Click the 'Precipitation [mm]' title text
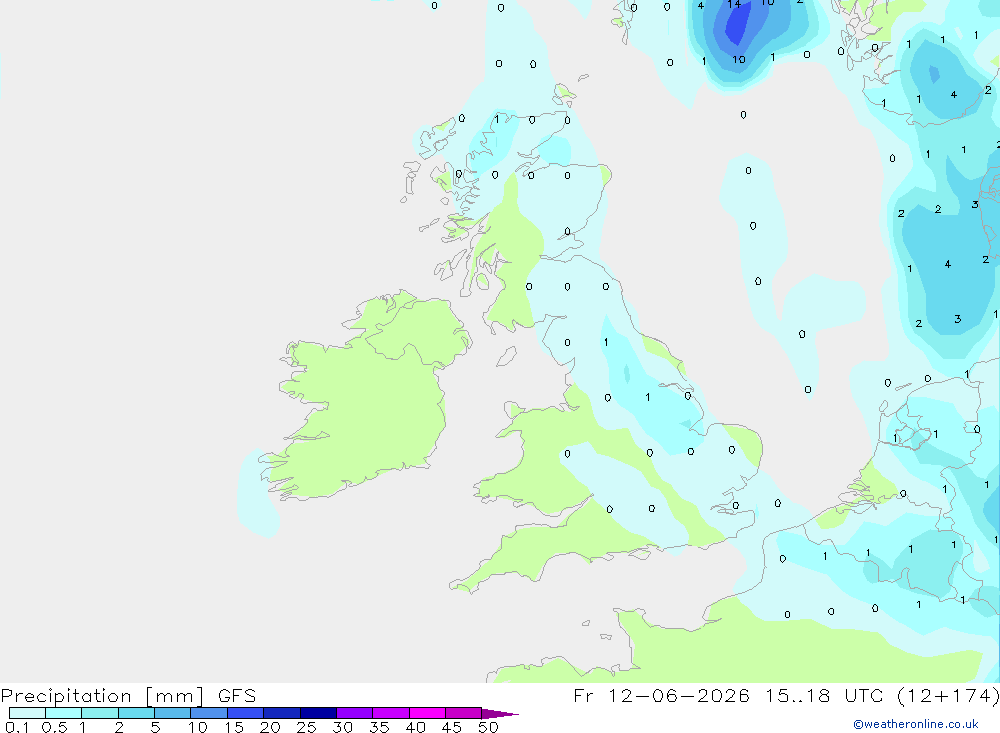 point(102,696)
